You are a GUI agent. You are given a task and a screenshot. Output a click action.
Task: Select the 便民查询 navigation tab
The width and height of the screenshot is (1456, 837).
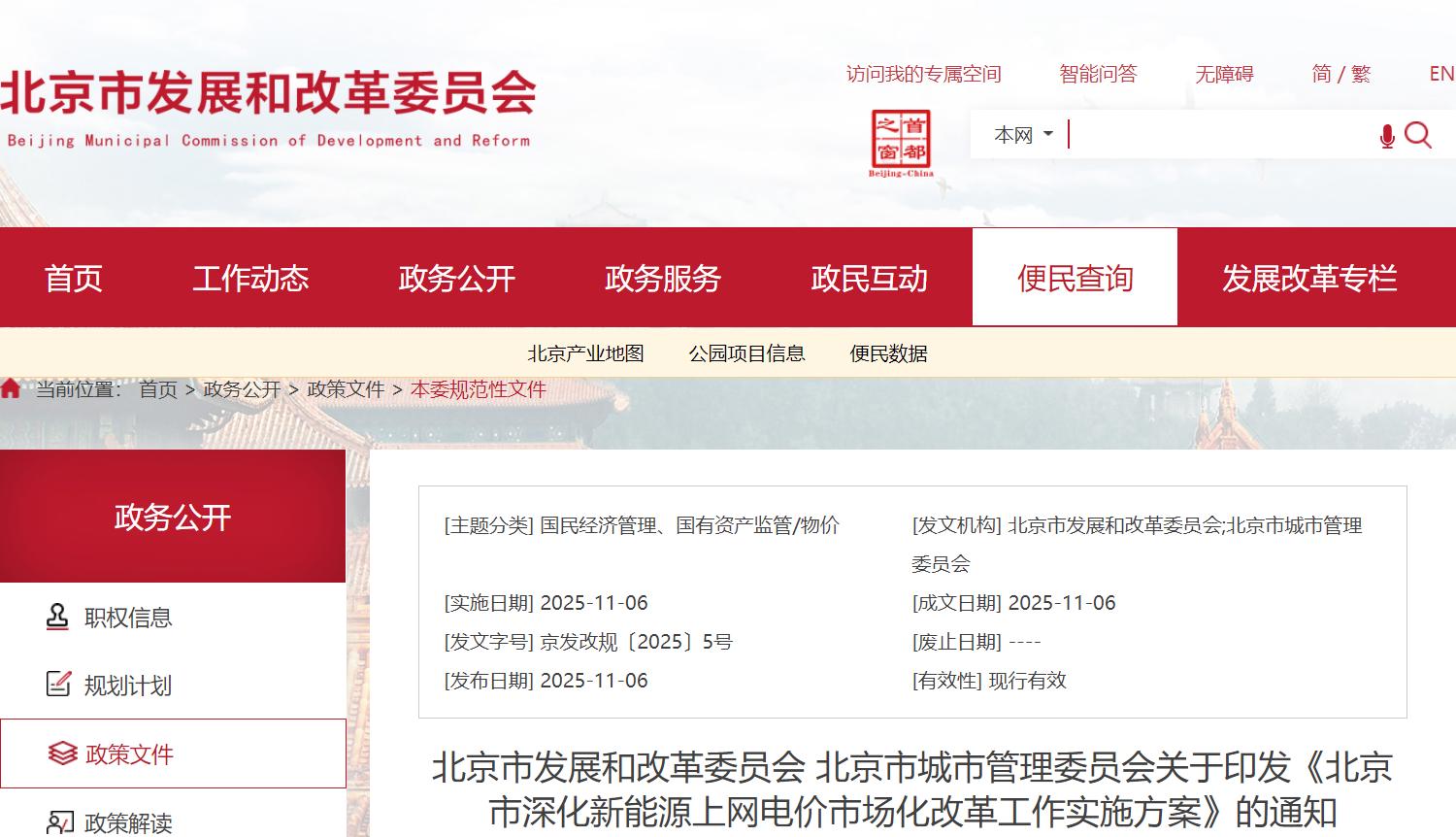click(x=1075, y=279)
